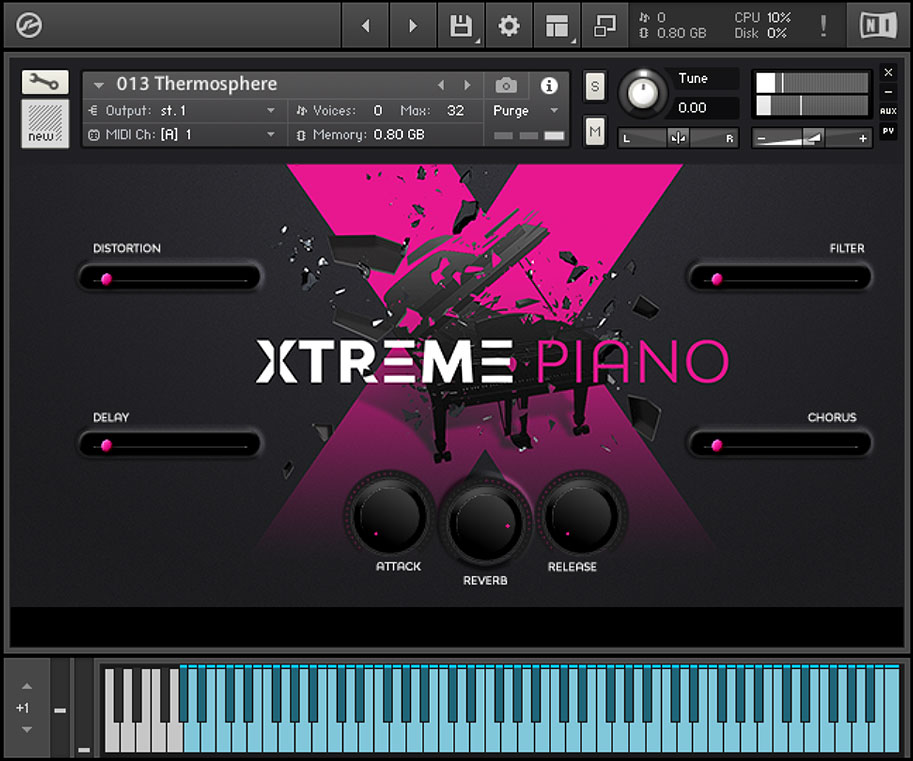This screenshot has width=913, height=761.
Task: Open the instrument info panel via the i icon
Action: click(x=548, y=86)
